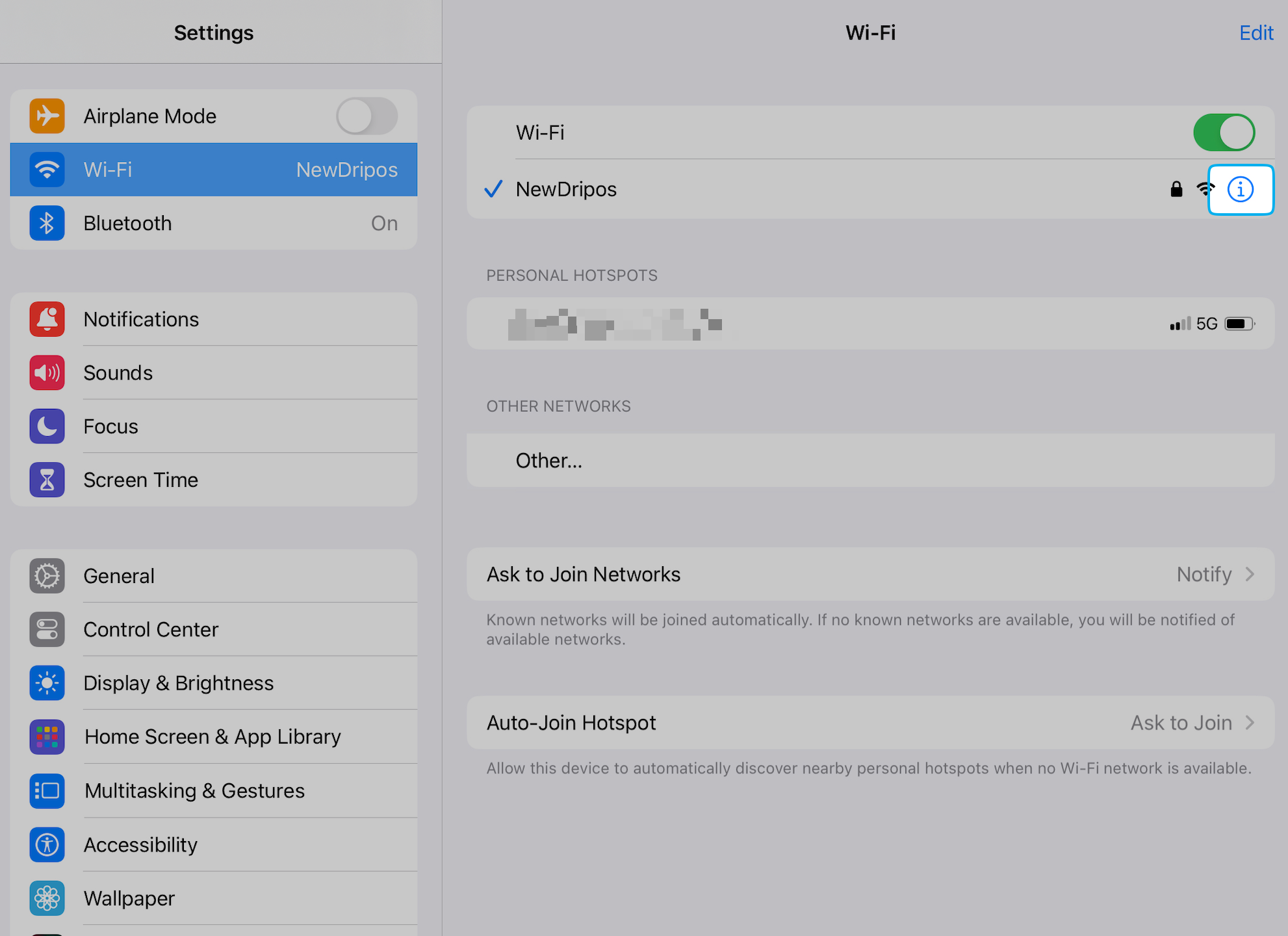Click the orange Airplane Mode icon
This screenshot has height=936, width=1288.
[47, 116]
